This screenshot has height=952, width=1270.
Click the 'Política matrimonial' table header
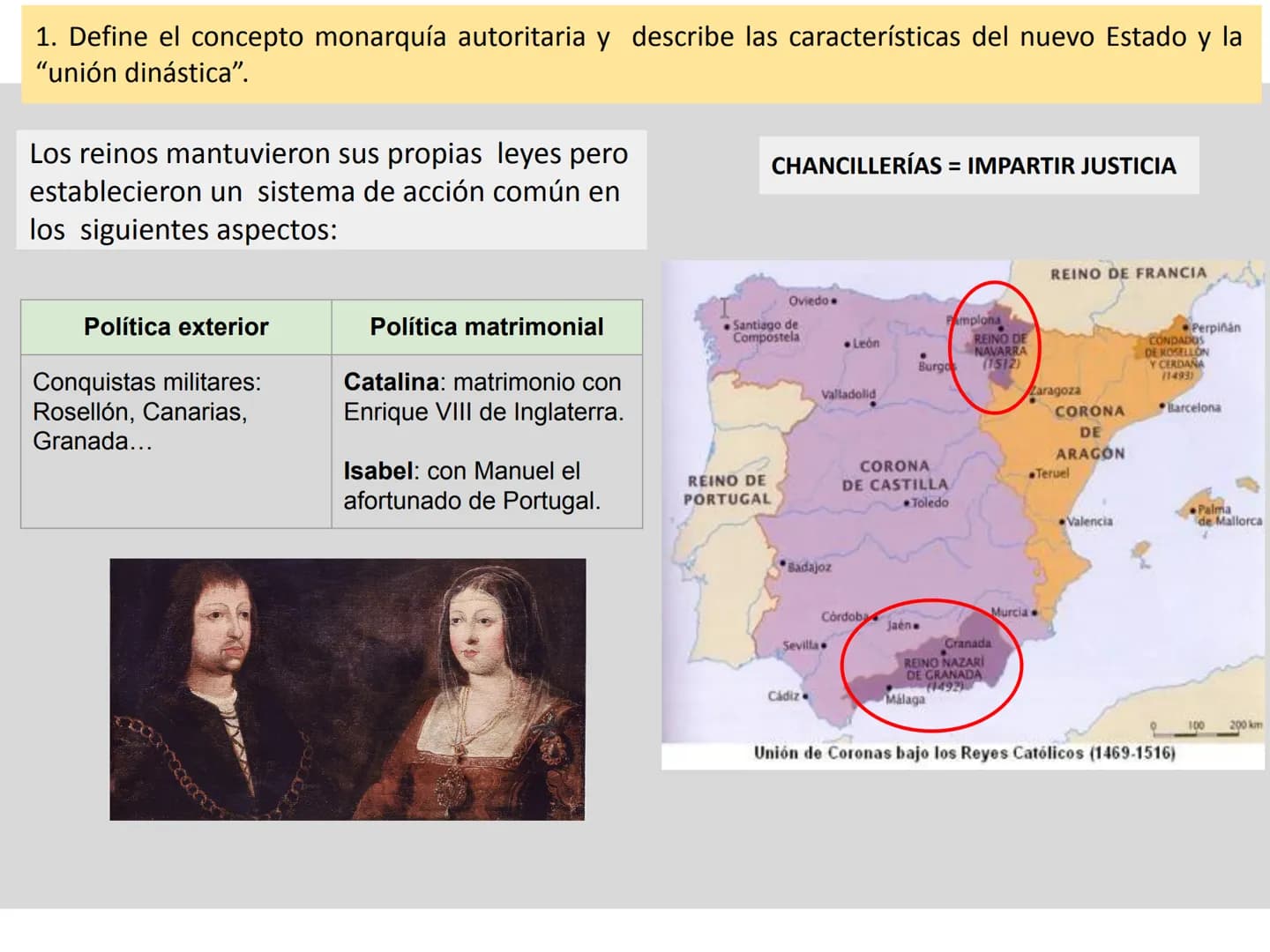tap(487, 327)
